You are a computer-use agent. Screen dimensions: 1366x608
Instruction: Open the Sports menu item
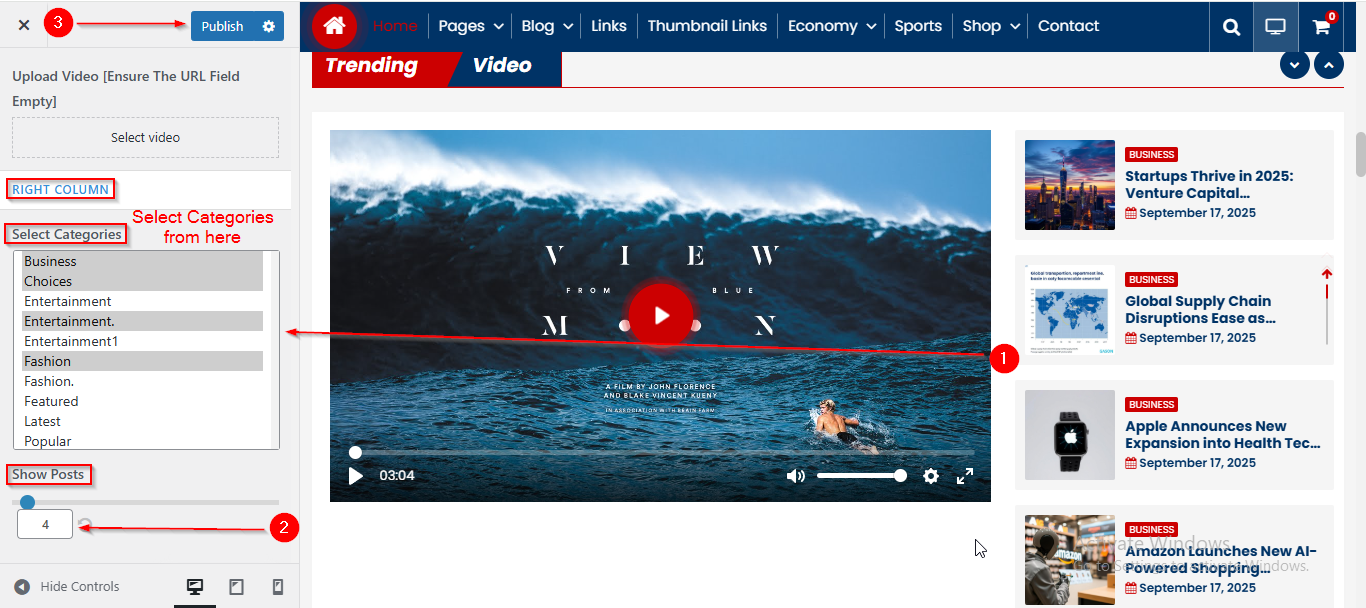pyautogui.click(x=918, y=26)
